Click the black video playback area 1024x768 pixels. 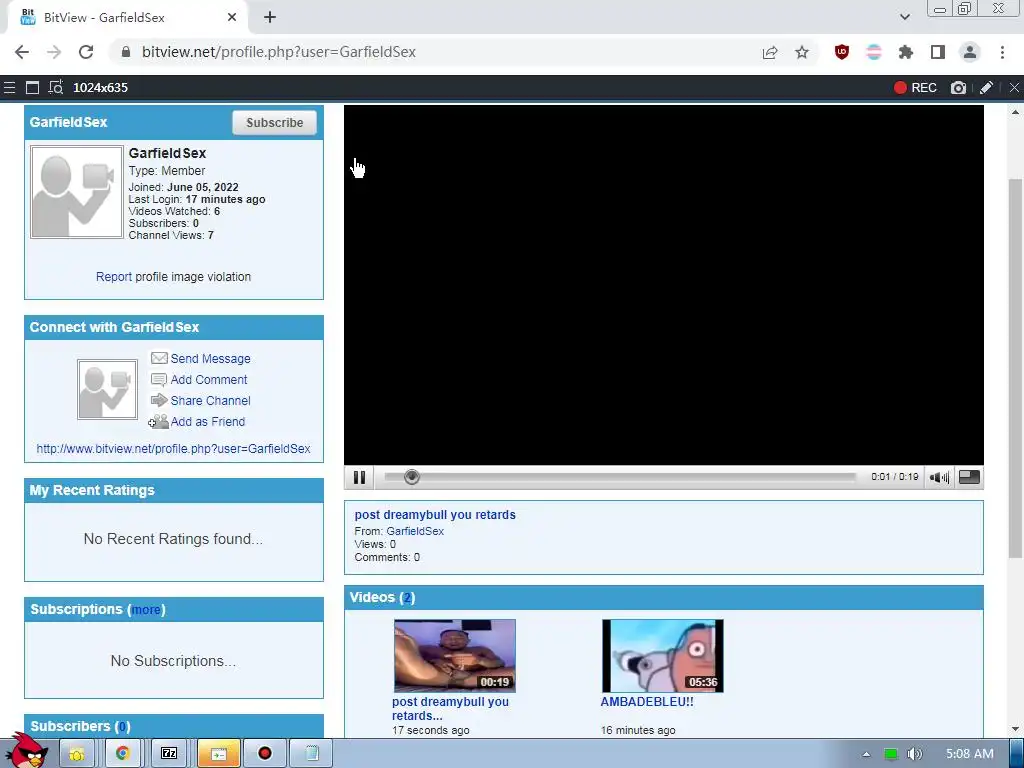[x=664, y=285]
